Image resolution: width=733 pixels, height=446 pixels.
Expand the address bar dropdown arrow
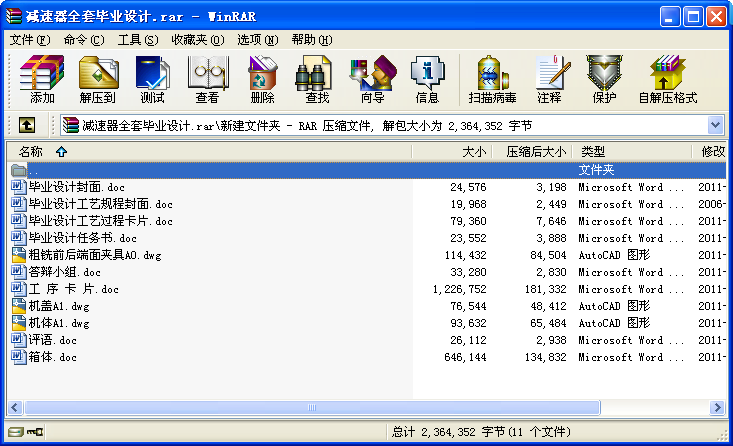click(715, 125)
